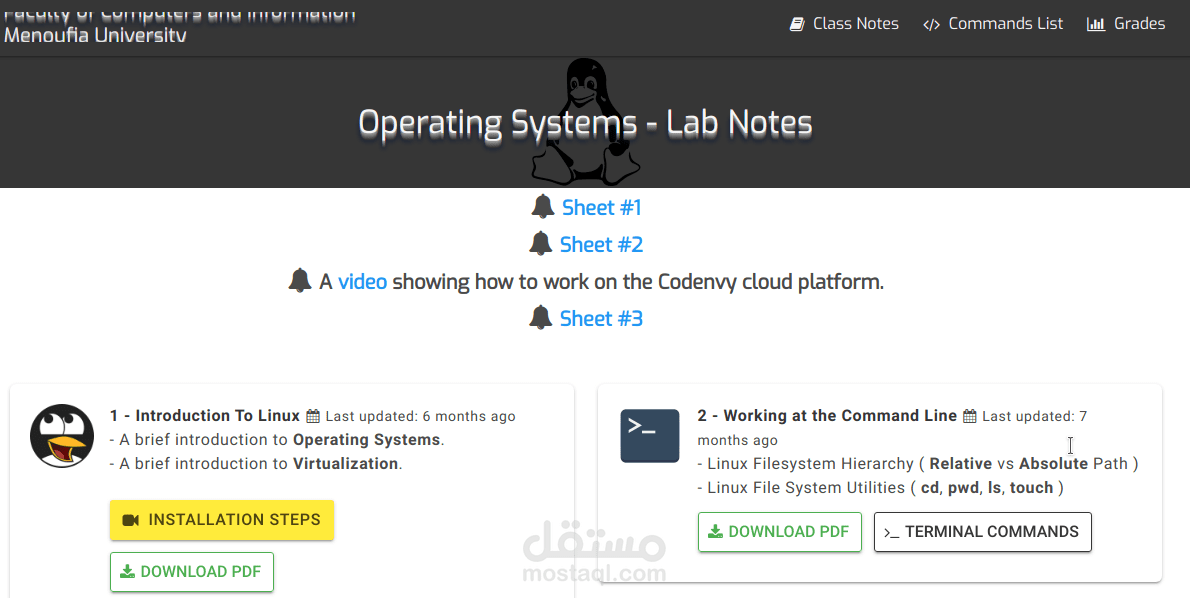Open the Sheet #2 link

click(x=601, y=244)
